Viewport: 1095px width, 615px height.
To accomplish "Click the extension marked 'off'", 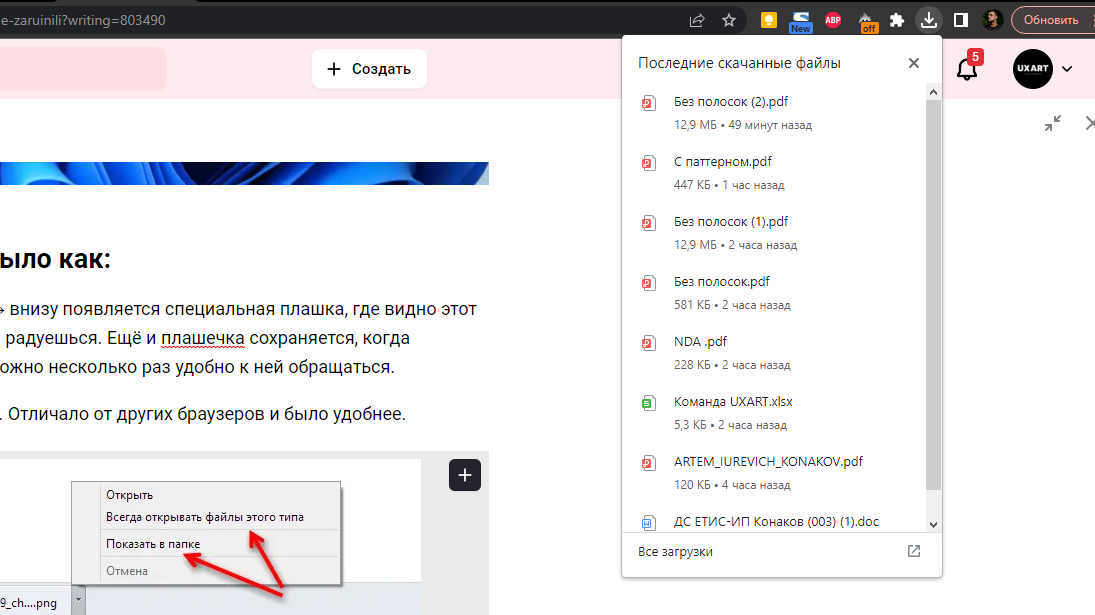I will pyautogui.click(x=866, y=19).
